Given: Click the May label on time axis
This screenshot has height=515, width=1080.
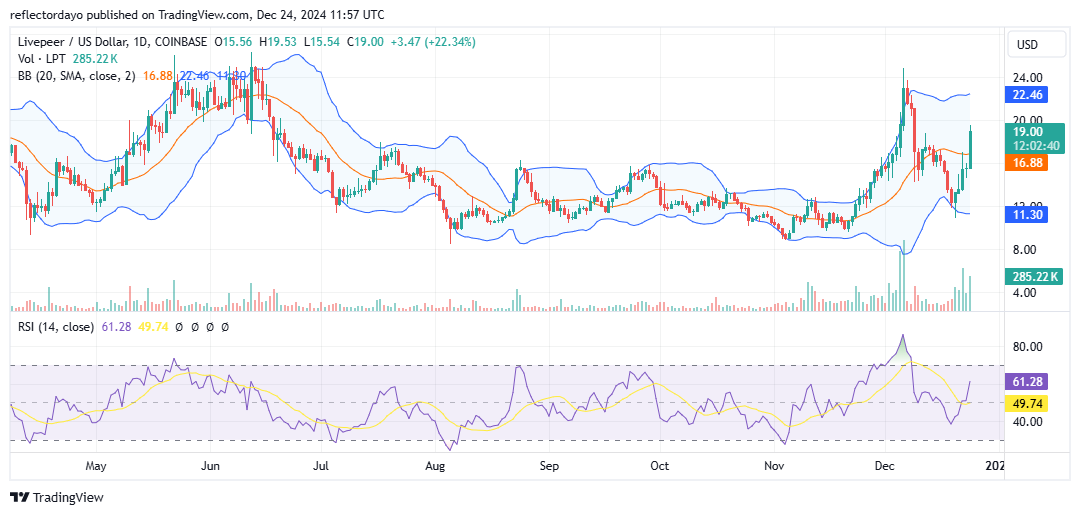Looking at the screenshot, I should (x=96, y=466).
